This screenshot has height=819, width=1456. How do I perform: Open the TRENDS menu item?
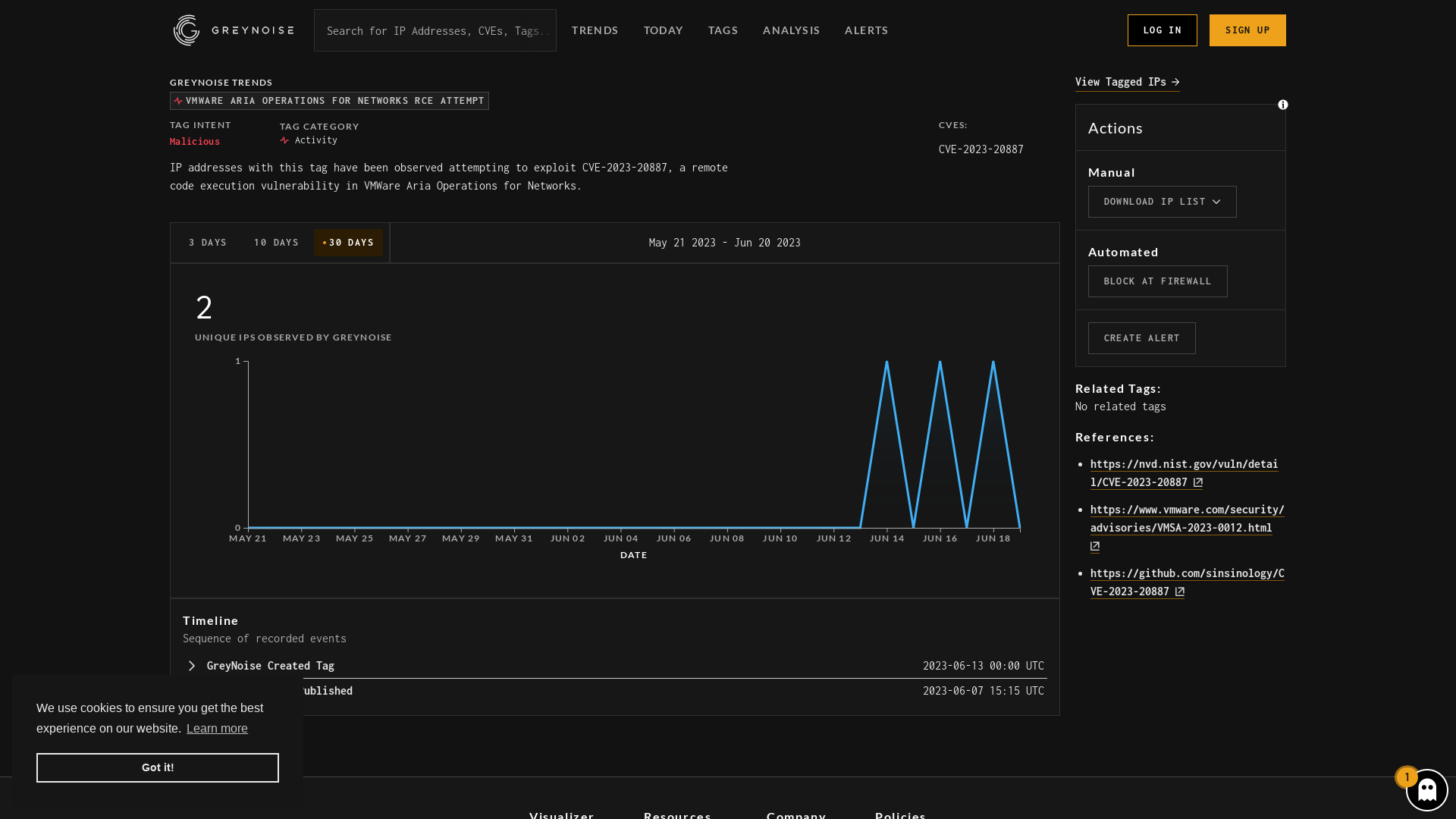595,30
